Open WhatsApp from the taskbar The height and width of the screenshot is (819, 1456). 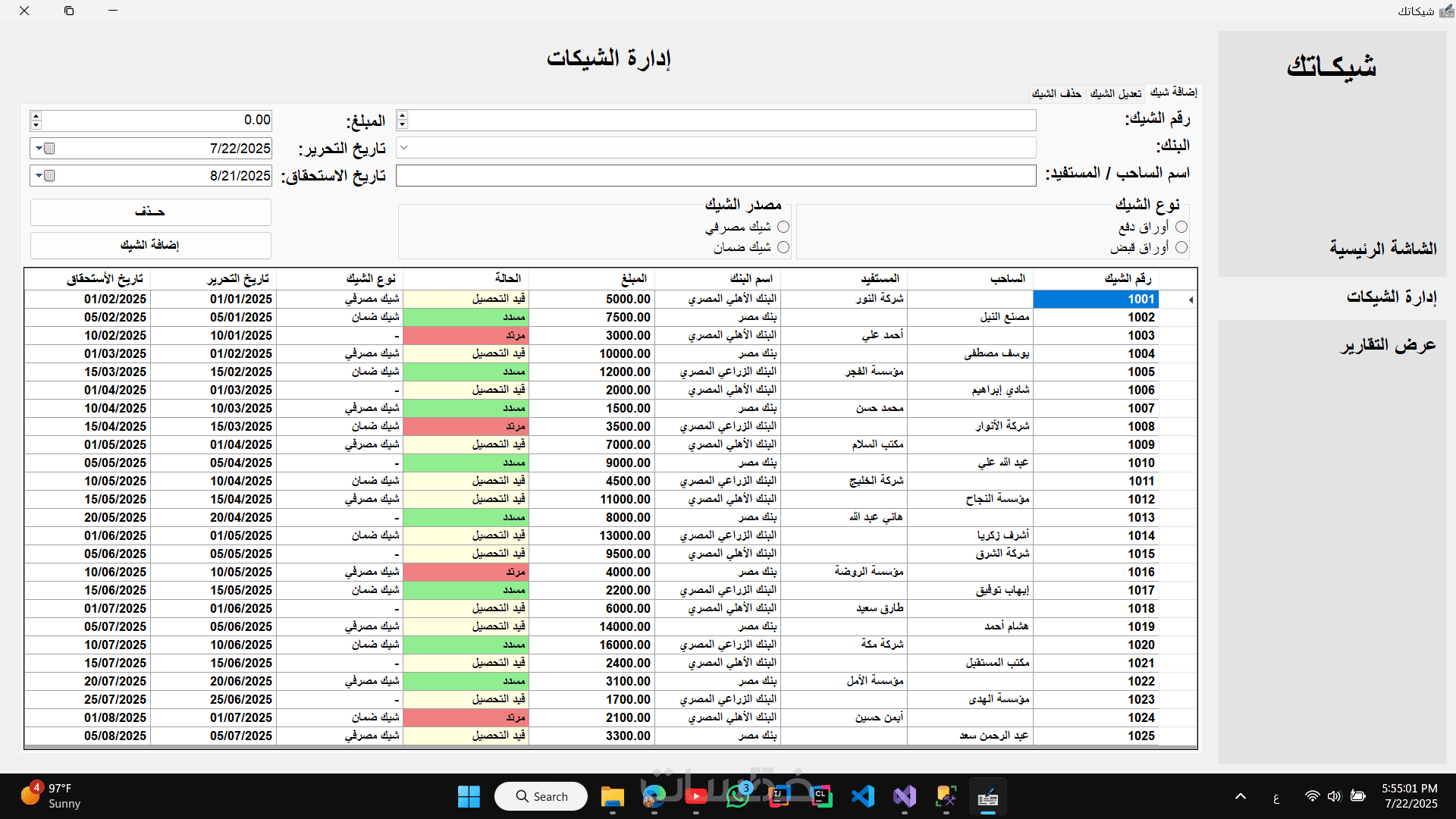coord(737,797)
